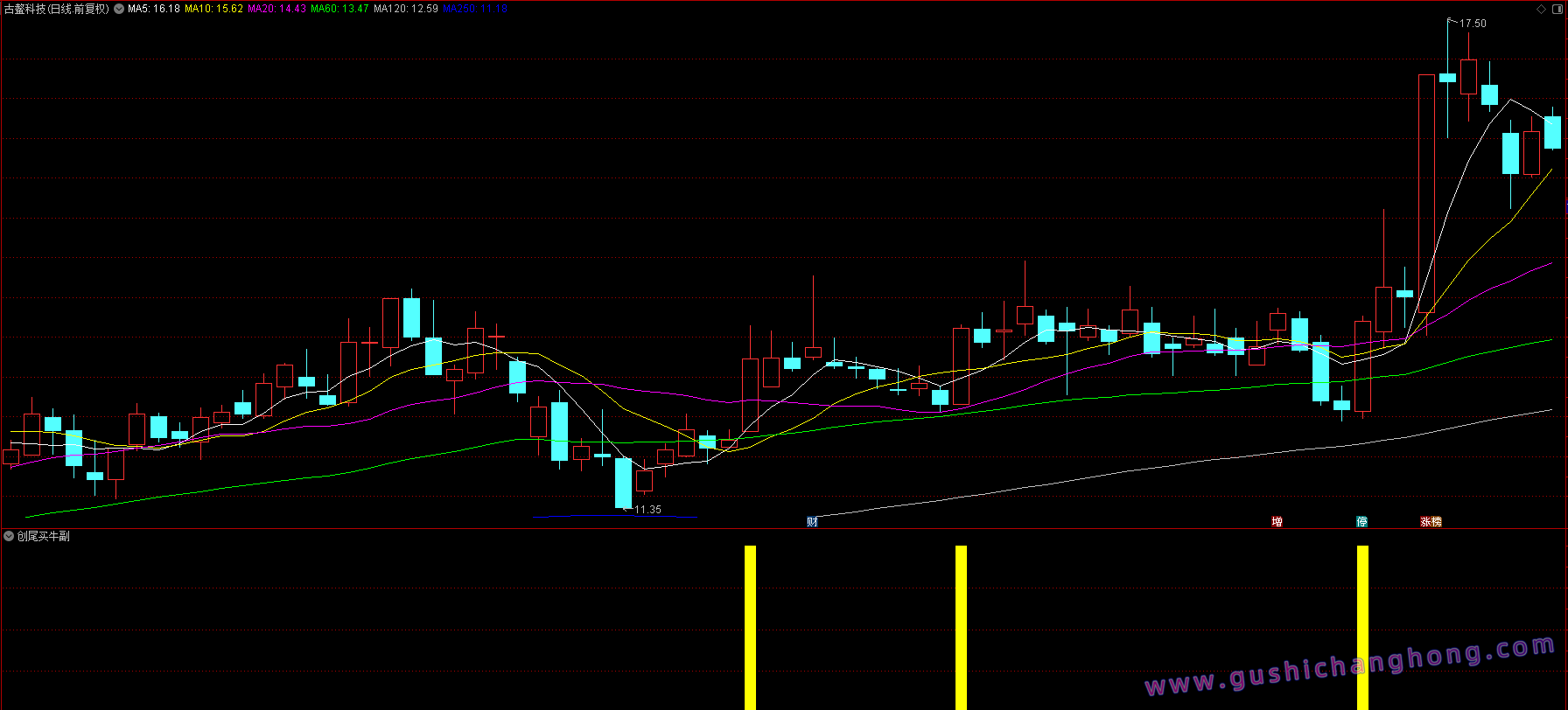1568x710 pixels.
Task: Open the dropdown beside 古鳌科技 chart title
Action: (x=119, y=9)
